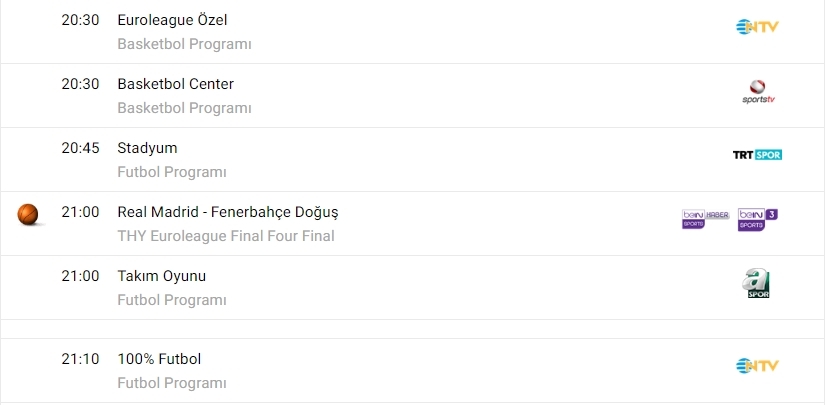Select the TRT Spor channel logo

pos(757,155)
